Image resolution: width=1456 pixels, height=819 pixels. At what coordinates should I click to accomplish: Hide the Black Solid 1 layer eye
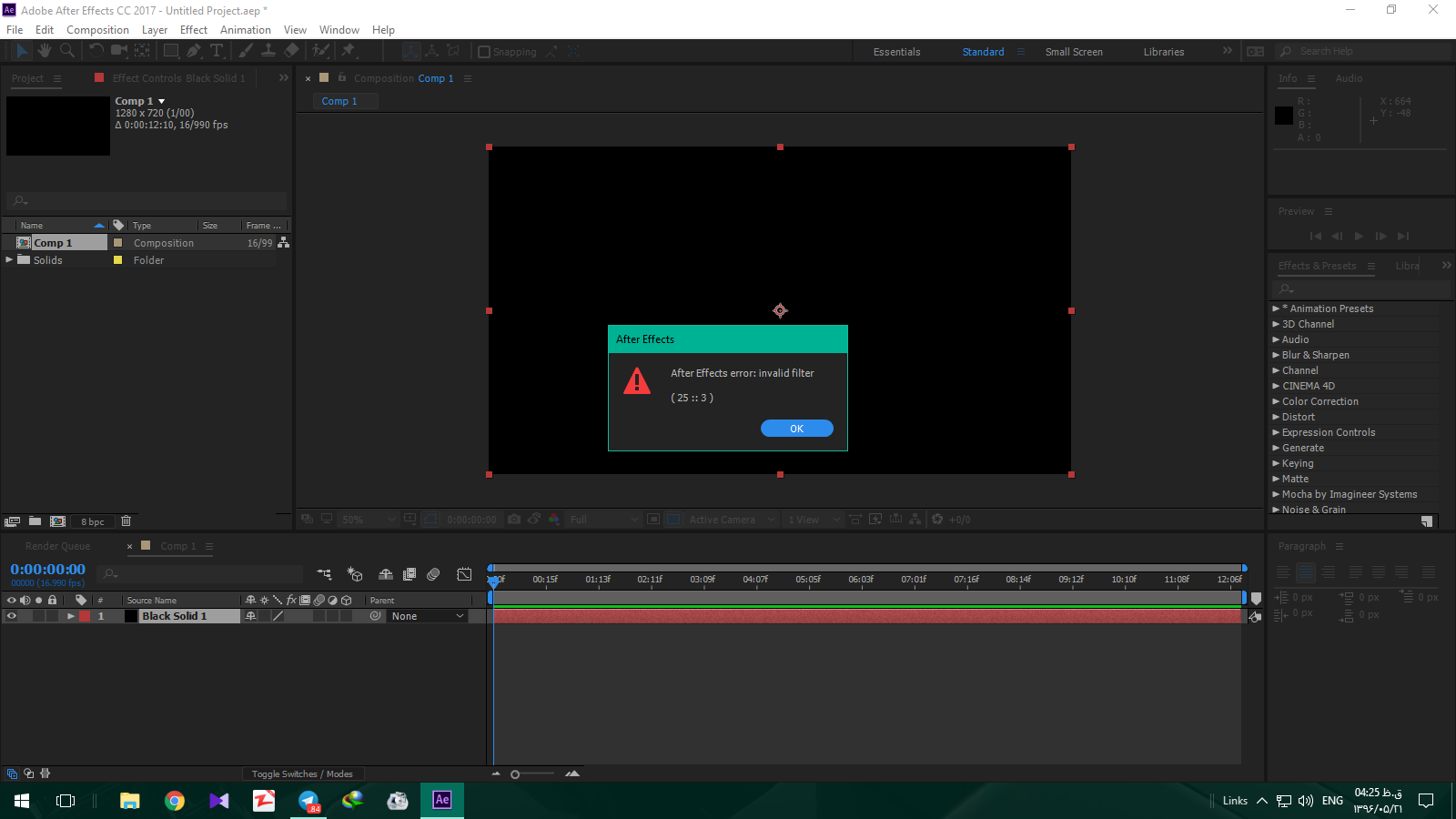12,616
